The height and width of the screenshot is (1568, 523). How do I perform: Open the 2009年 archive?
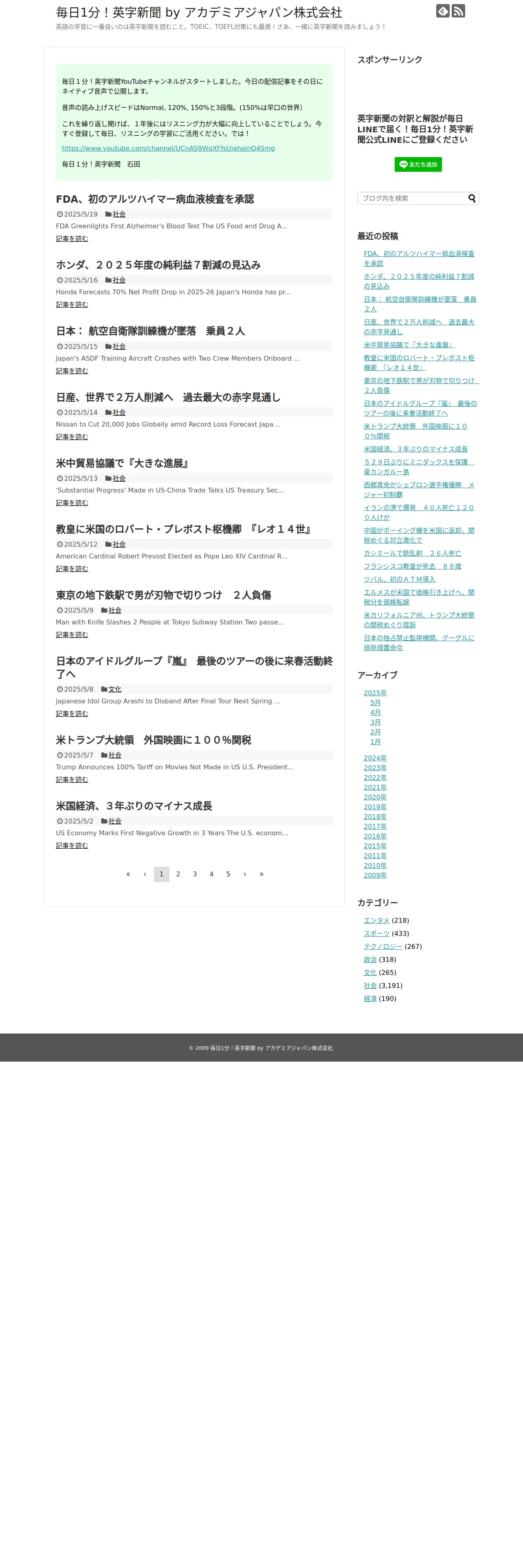[x=375, y=875]
